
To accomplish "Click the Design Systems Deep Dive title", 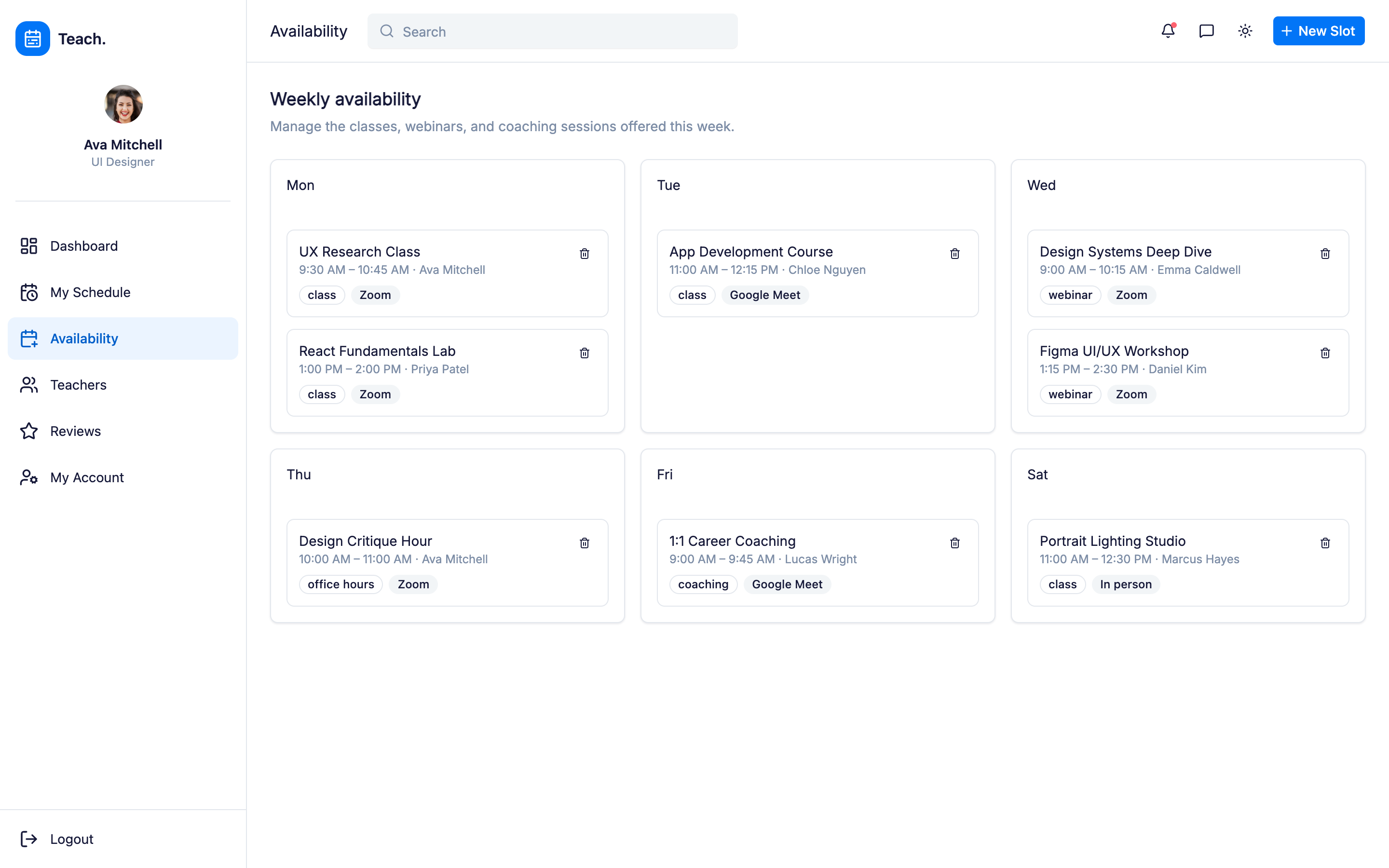I will (1125, 251).
